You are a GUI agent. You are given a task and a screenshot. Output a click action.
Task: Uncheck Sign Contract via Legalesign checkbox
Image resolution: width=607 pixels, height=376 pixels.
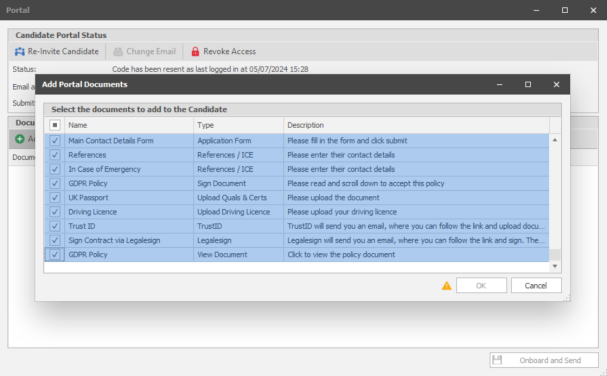coord(55,240)
